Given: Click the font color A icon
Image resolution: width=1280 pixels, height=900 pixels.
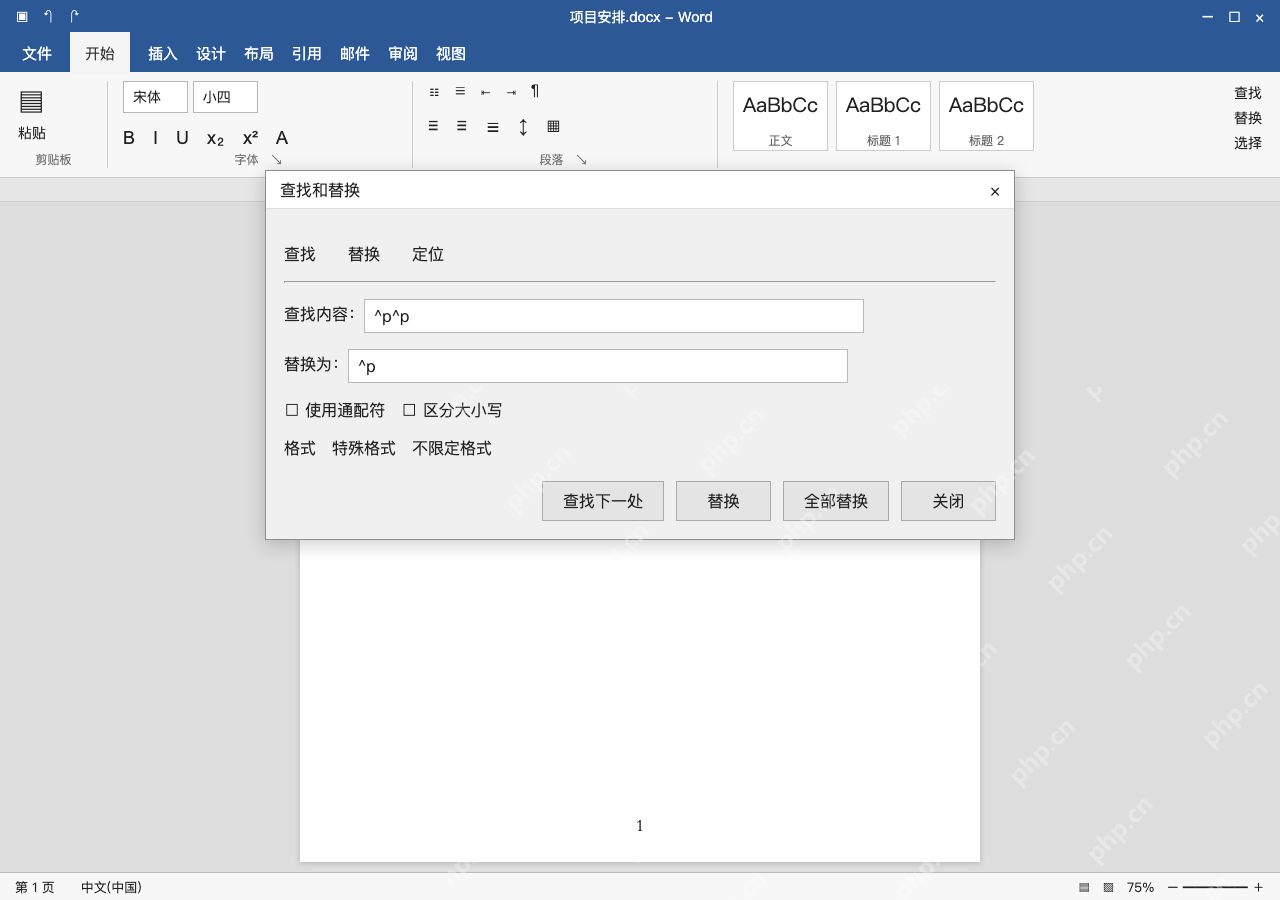Looking at the screenshot, I should click(x=282, y=138).
